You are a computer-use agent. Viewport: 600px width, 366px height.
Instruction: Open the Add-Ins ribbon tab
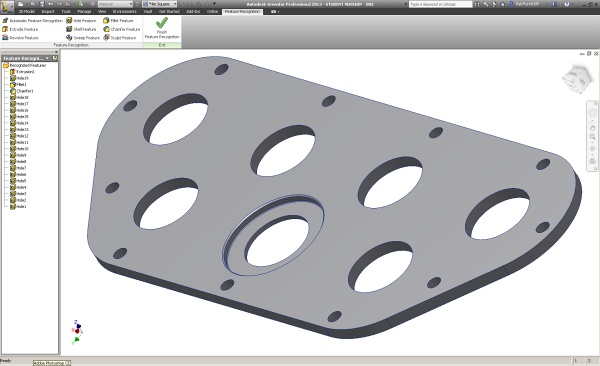click(x=193, y=11)
